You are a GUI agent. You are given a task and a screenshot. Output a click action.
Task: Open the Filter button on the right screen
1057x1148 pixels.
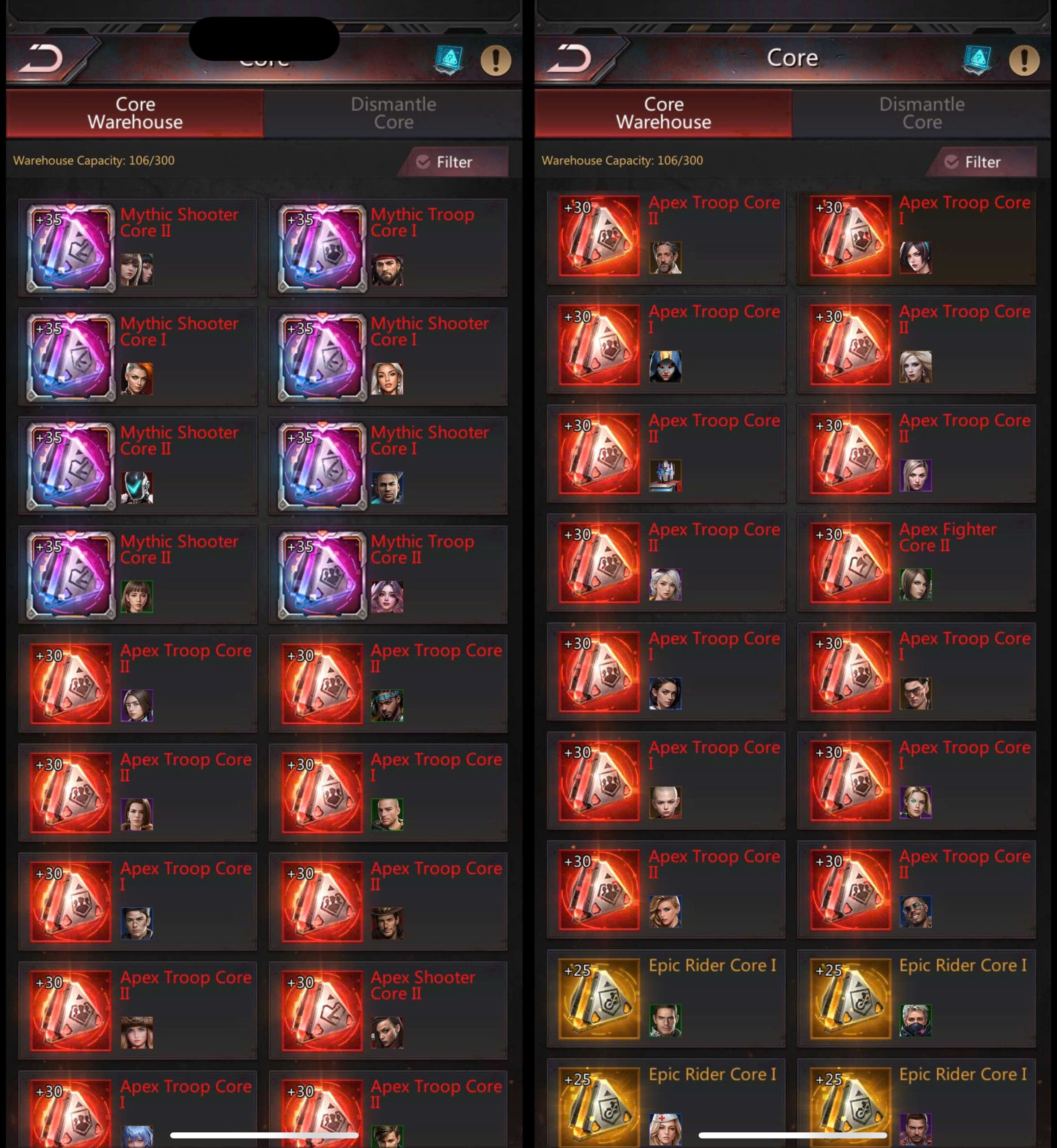point(982,162)
